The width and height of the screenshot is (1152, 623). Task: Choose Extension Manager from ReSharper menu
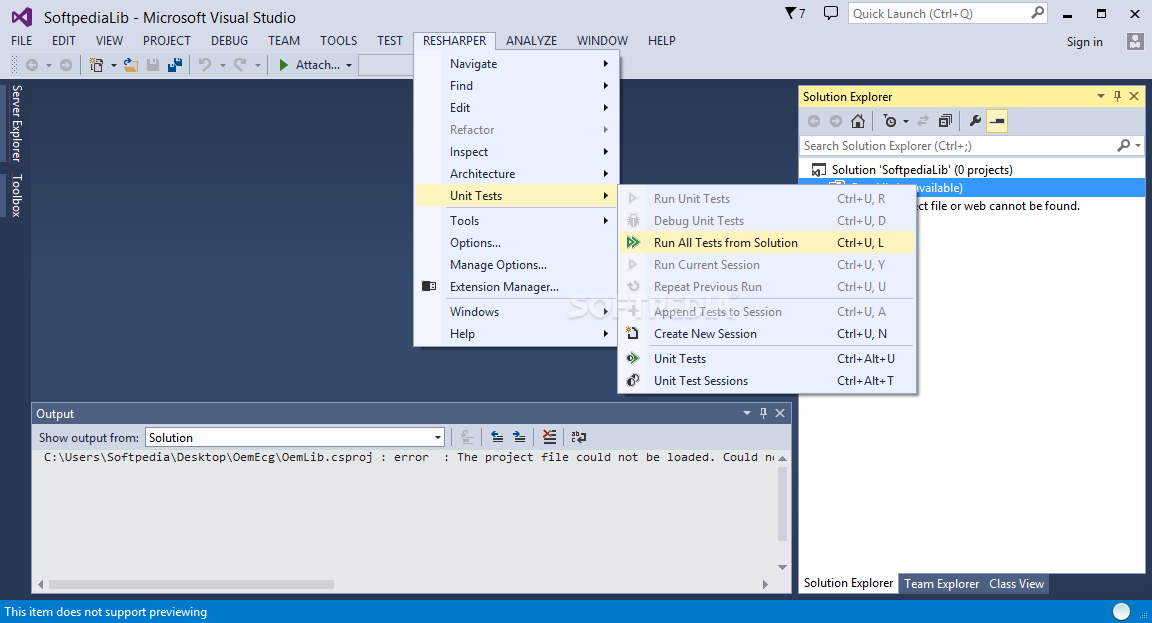(516, 287)
